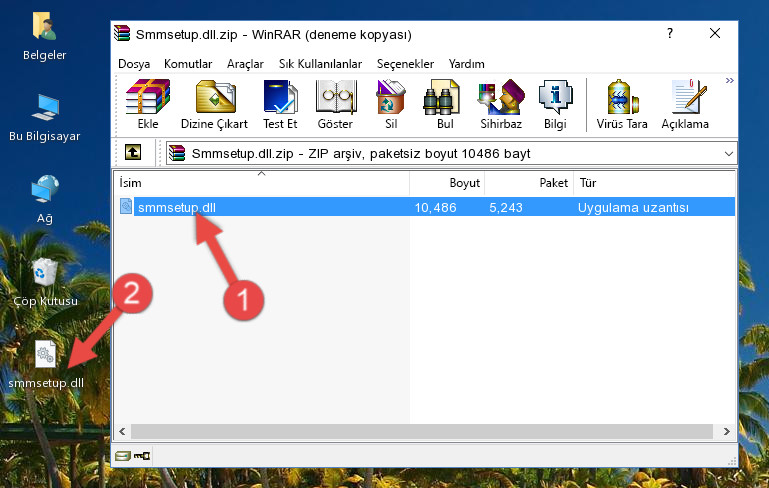The image size is (769, 488).
Task: Select smmsetup.dll in the archive list
Action: (x=177, y=207)
